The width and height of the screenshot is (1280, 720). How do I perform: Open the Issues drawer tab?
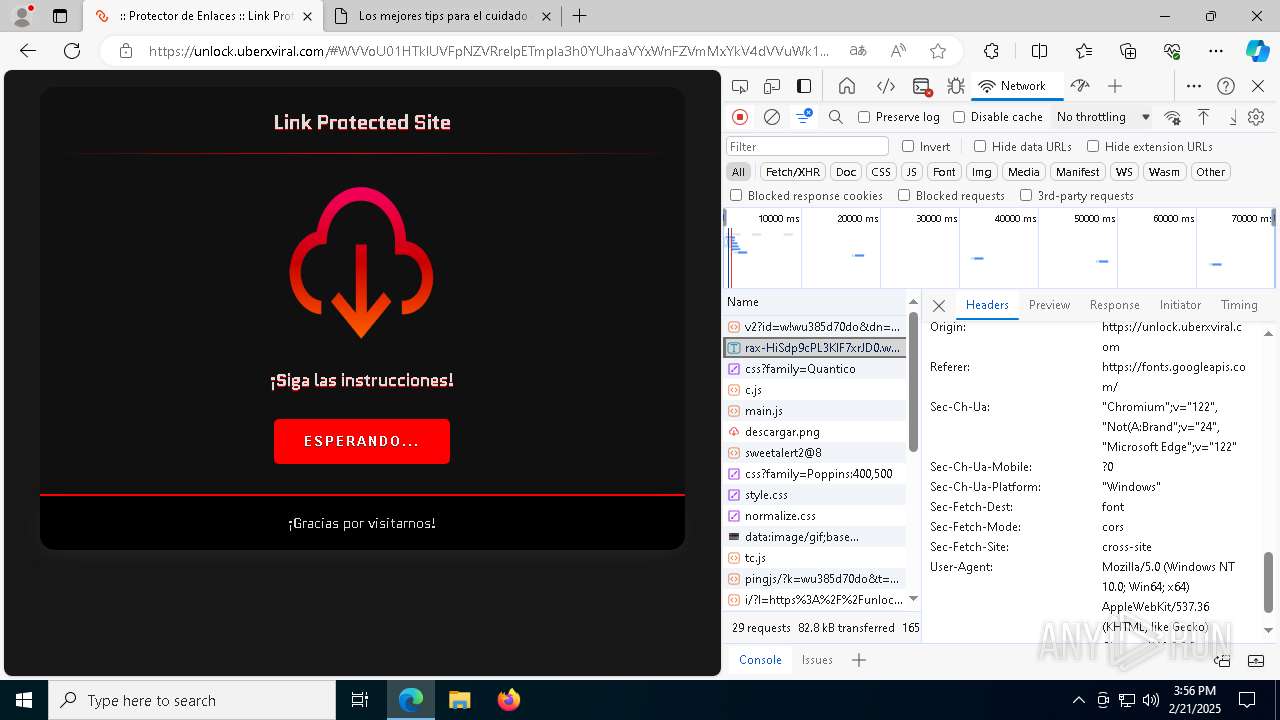click(817, 660)
